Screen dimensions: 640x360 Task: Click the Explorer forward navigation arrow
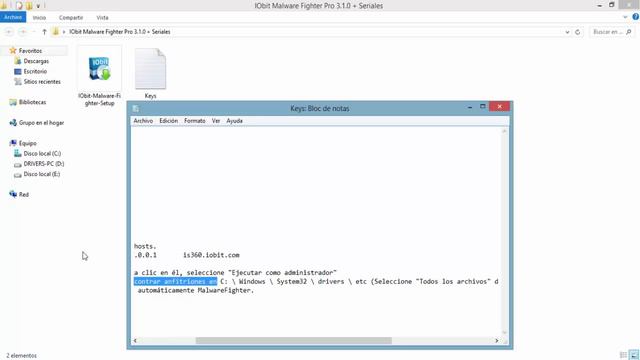click(23, 32)
